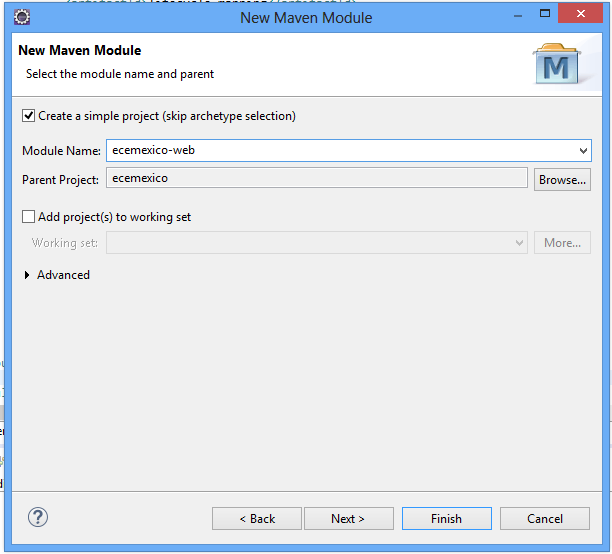The width and height of the screenshot is (612, 554).
Task: Click the 'Select the module name and parent' text
Action: click(x=120, y=74)
